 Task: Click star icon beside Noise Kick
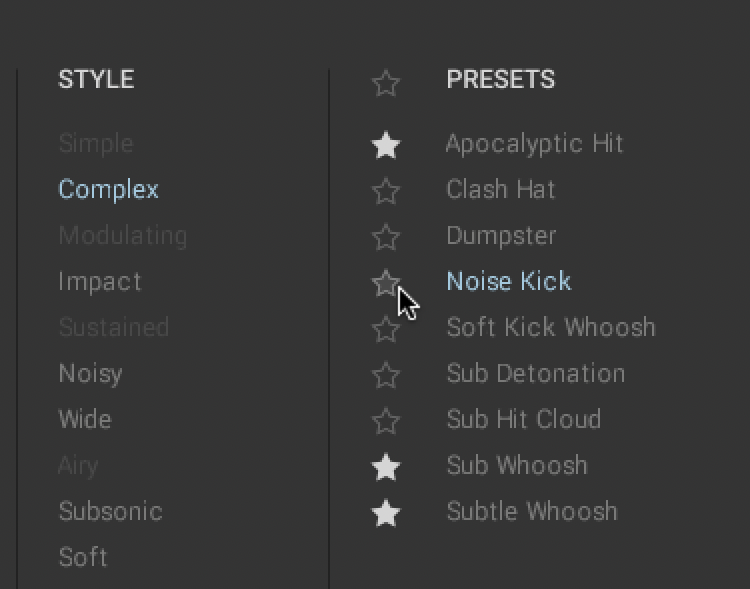pos(386,283)
